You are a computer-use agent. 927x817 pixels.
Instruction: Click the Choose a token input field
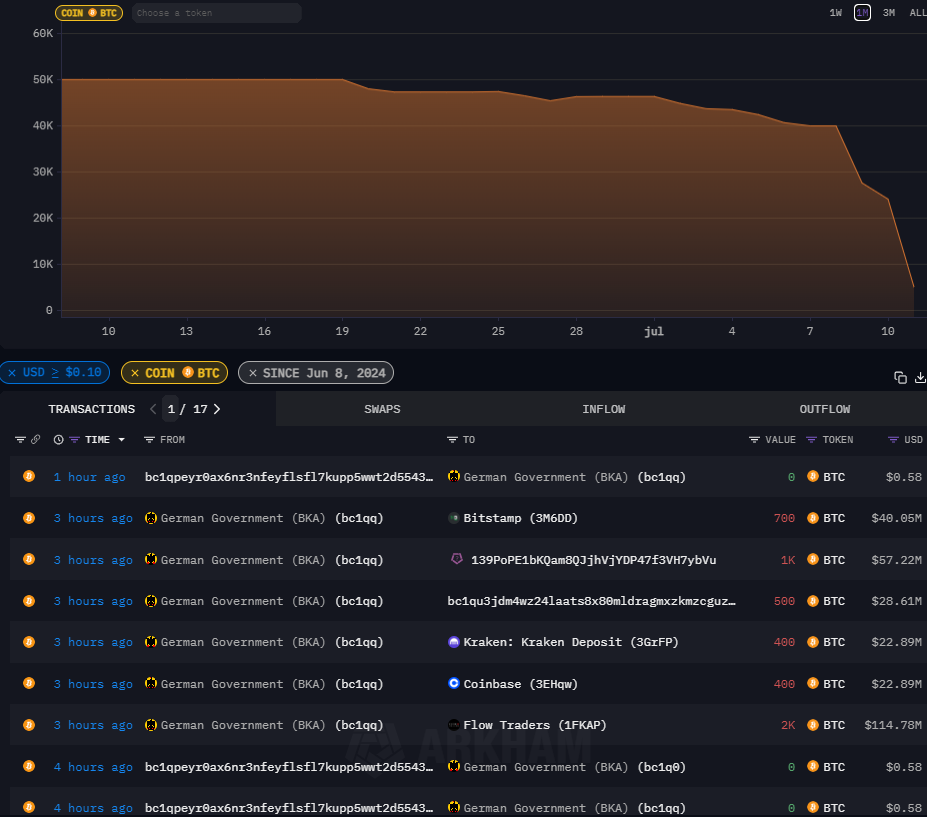pos(215,13)
